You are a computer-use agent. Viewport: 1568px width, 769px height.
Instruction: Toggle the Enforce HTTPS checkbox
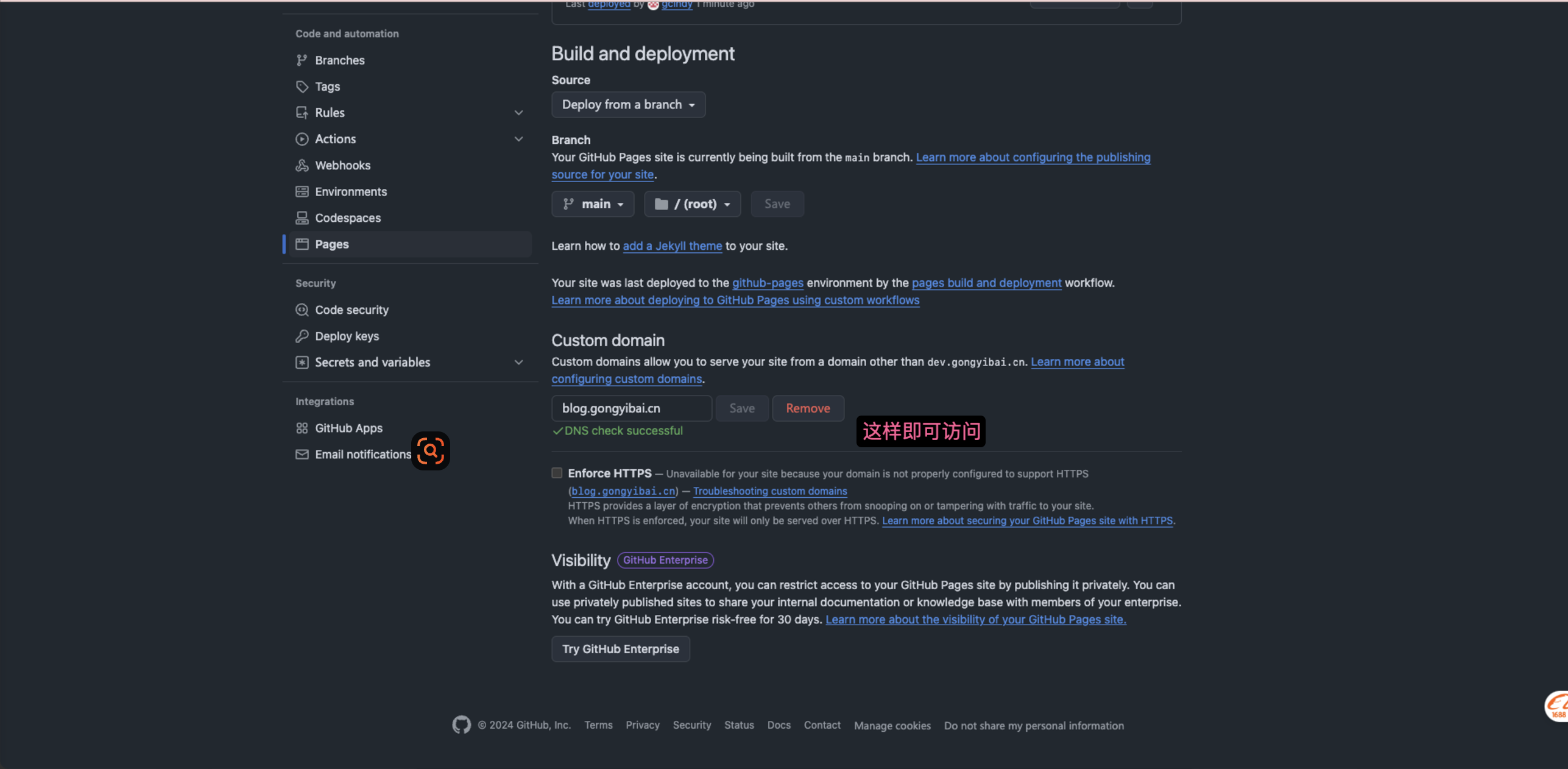point(557,473)
